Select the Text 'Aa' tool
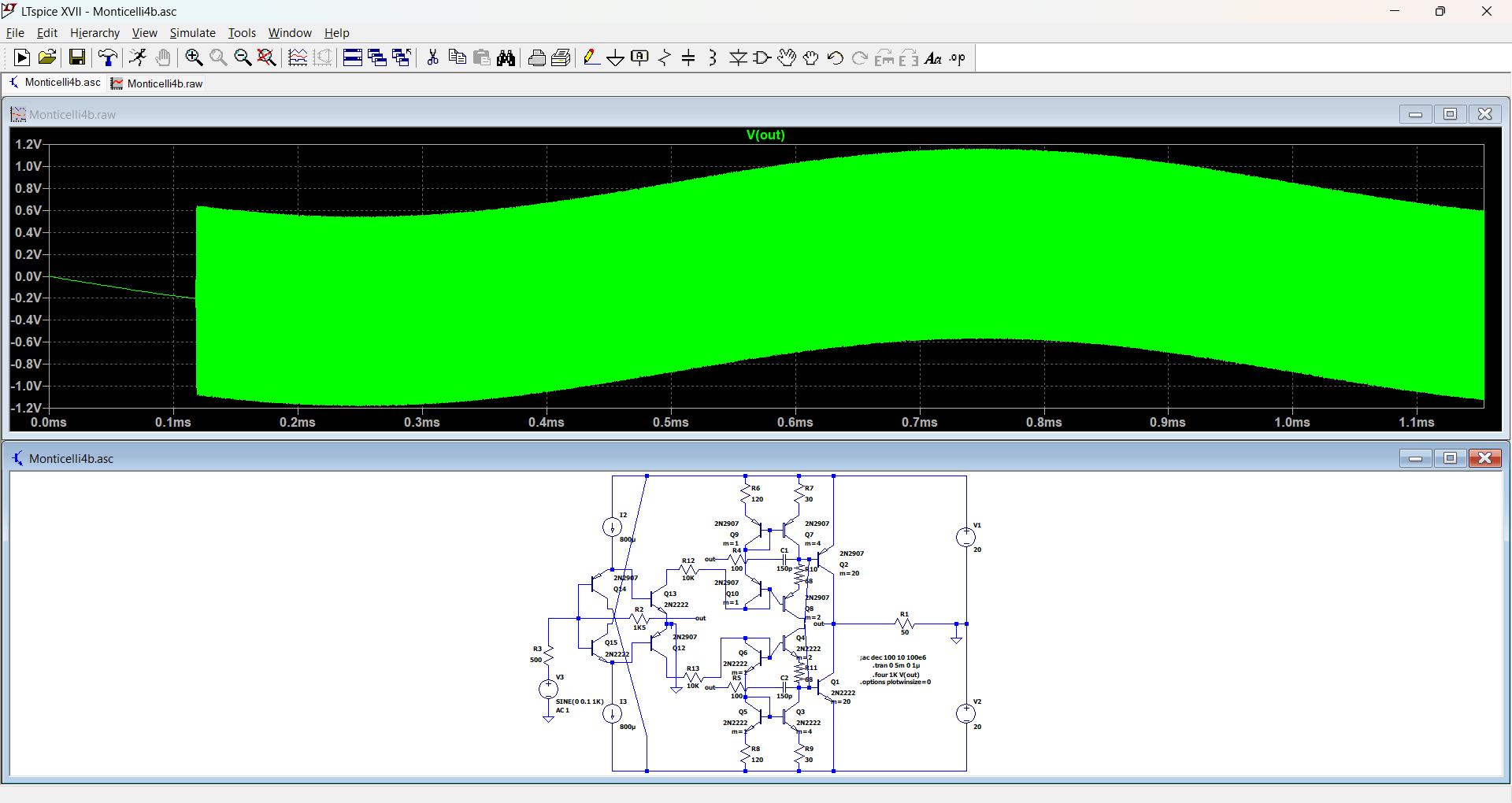This screenshot has height=803, width=1512. click(x=933, y=57)
